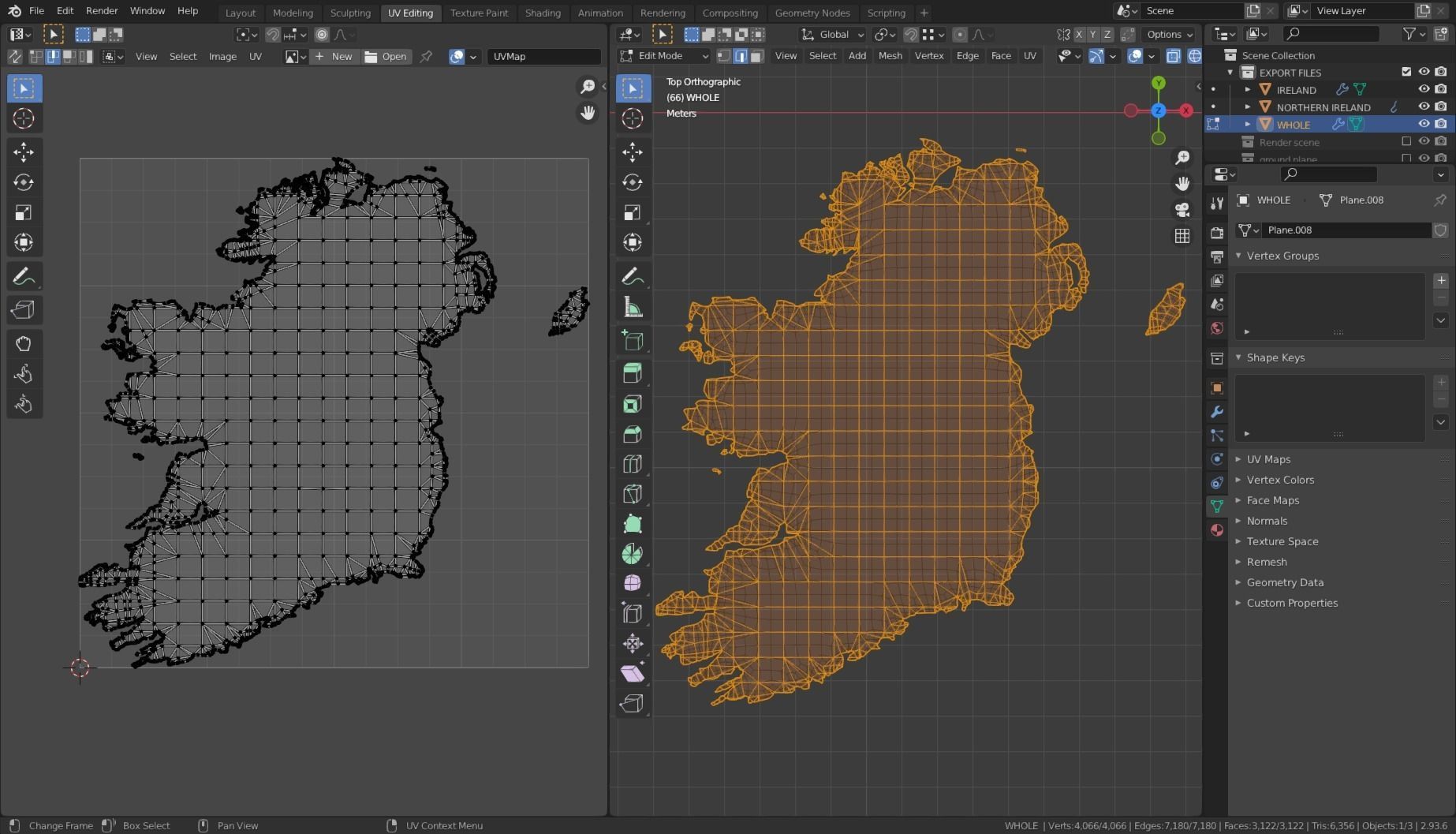The width and height of the screenshot is (1456, 834).
Task: Click the Blender logo menu
Action: [14, 11]
